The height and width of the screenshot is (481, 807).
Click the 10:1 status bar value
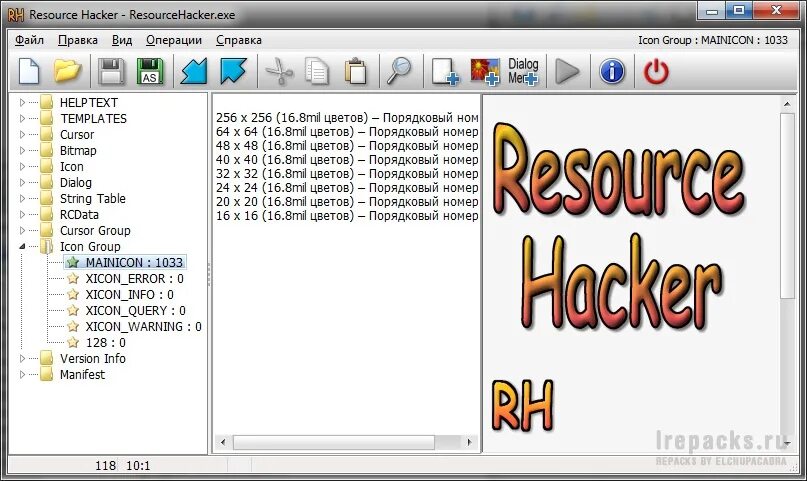(138, 466)
